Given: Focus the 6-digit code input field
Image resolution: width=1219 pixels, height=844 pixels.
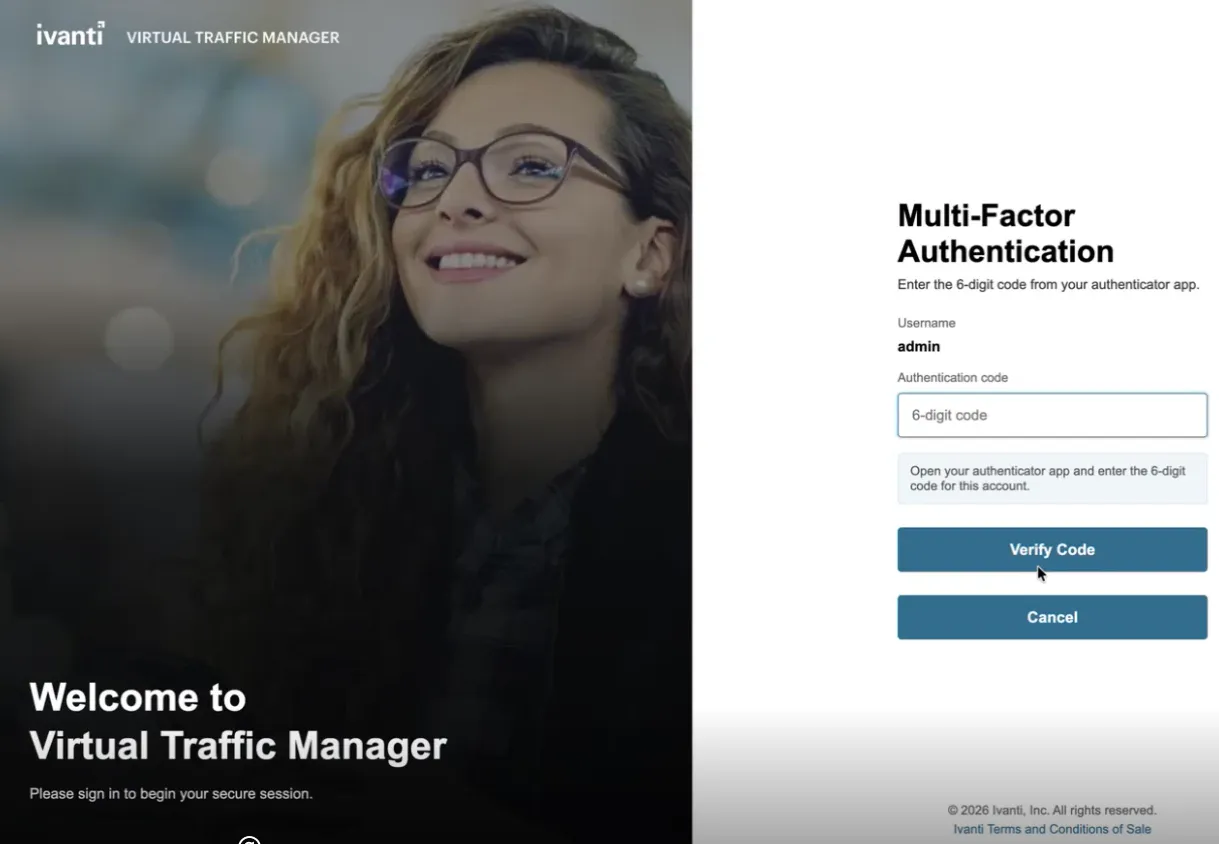Looking at the screenshot, I should tap(1052, 415).
